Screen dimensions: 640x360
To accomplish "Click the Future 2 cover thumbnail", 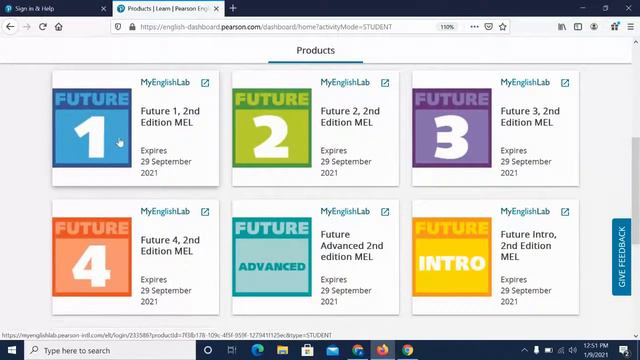I will 272,128.
